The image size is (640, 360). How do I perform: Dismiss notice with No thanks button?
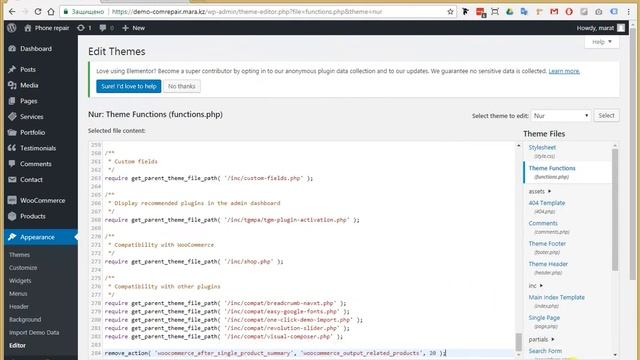pos(182,86)
